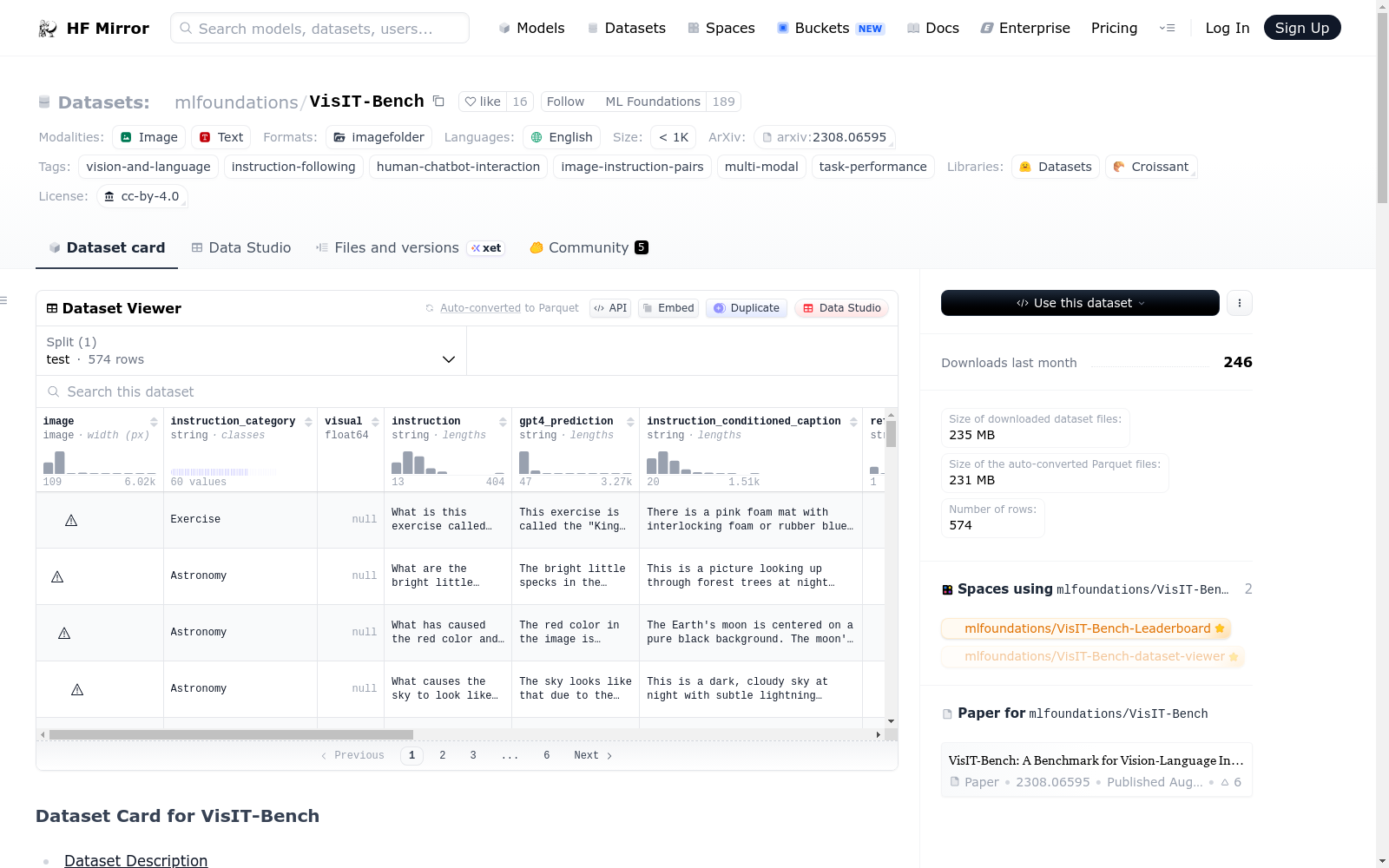Click the Croissant library tag
This screenshot has height=868, width=1389.
tap(1151, 167)
